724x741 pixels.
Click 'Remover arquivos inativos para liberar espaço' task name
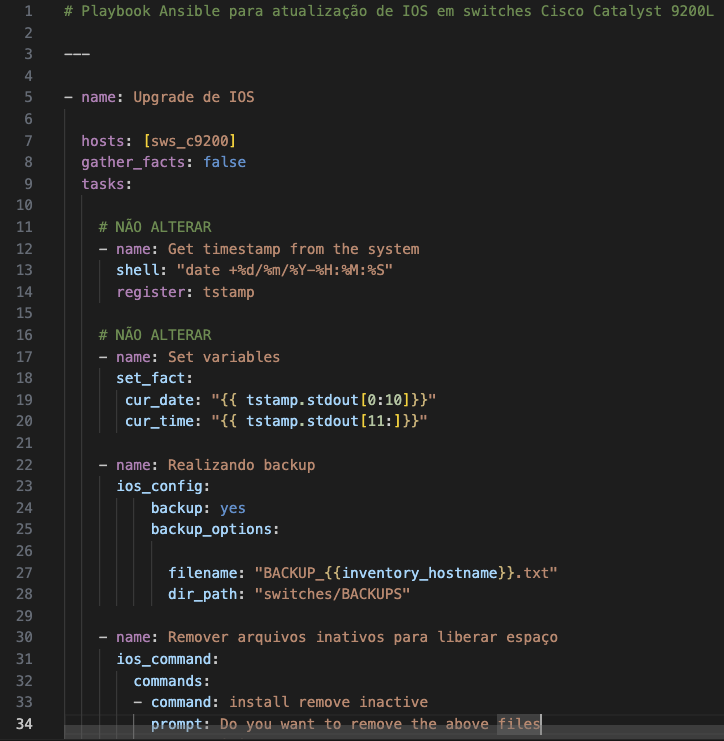[x=362, y=638]
